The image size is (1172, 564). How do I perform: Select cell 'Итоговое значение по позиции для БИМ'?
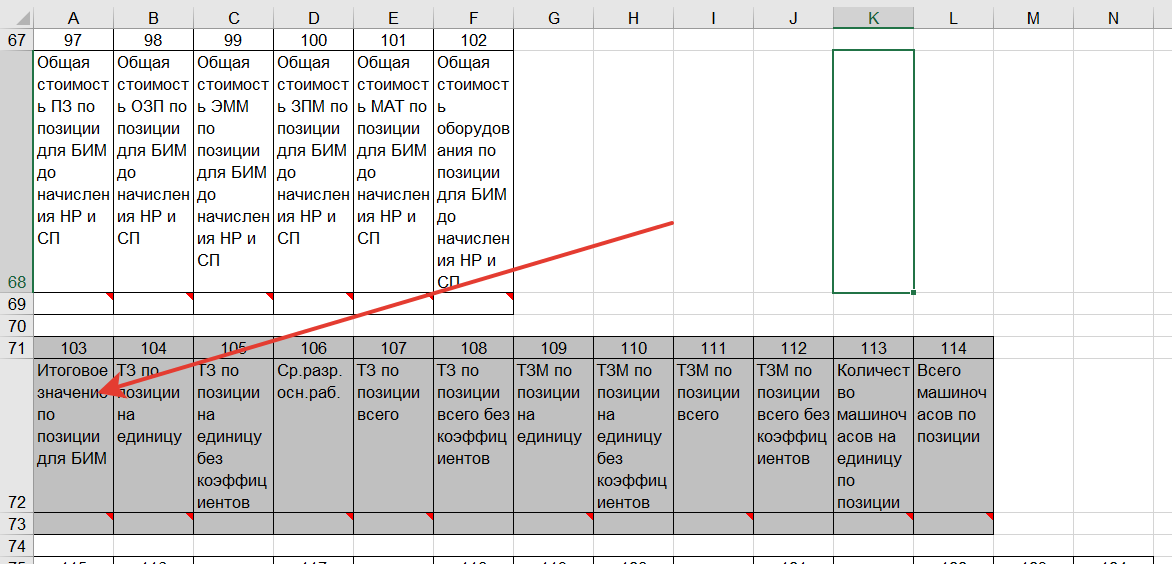(x=73, y=436)
